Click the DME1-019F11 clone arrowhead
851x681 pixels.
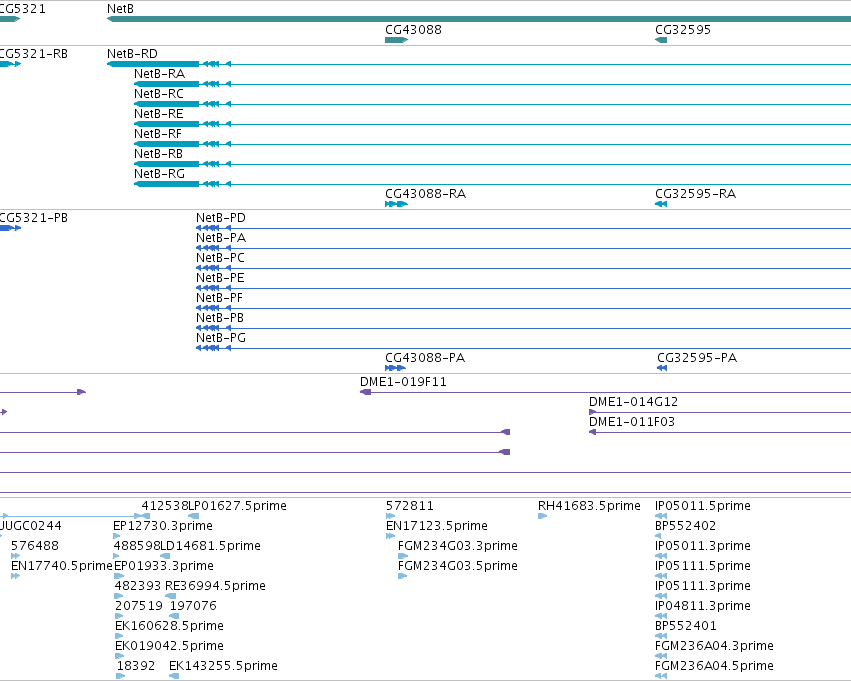365,392
